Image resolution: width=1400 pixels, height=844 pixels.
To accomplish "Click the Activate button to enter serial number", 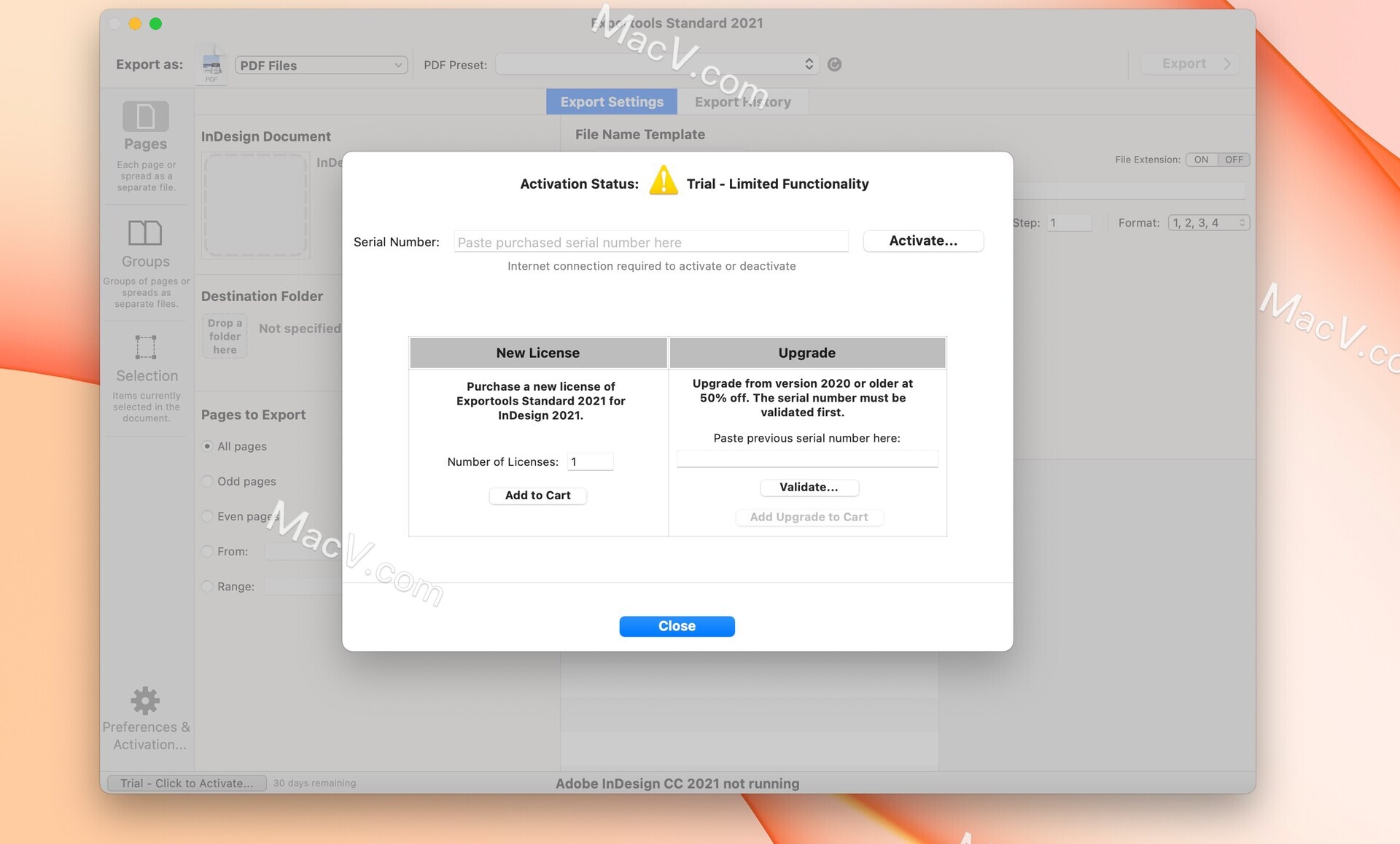I will coord(922,239).
